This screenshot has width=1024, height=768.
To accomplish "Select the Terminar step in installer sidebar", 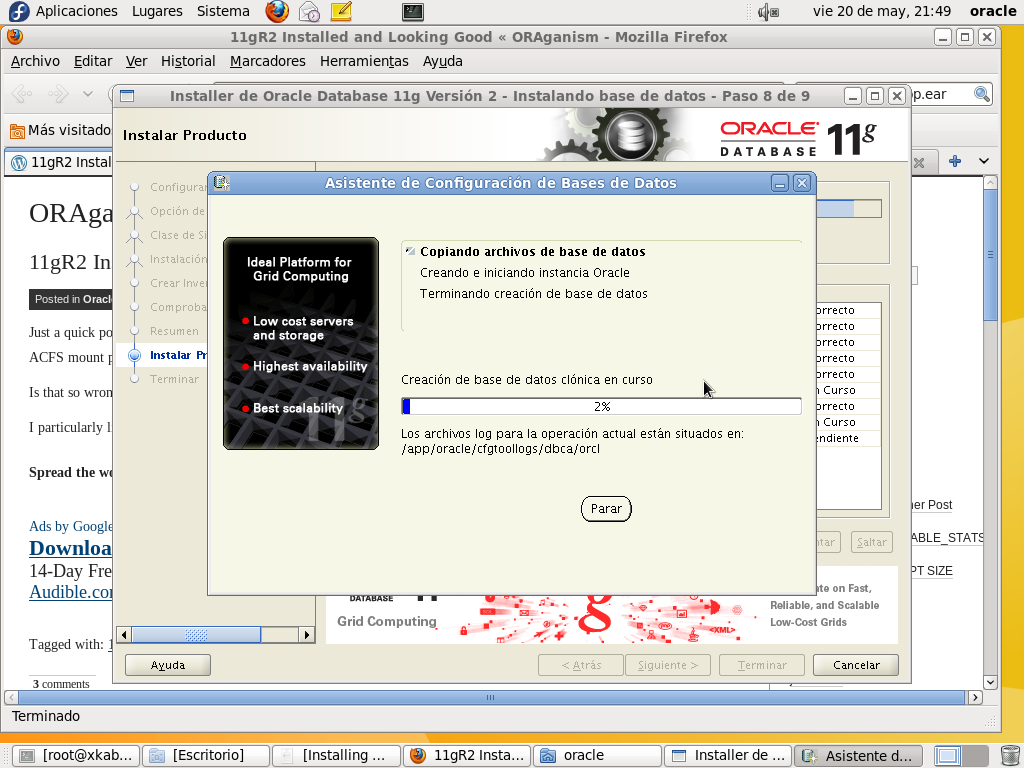I will [174, 379].
